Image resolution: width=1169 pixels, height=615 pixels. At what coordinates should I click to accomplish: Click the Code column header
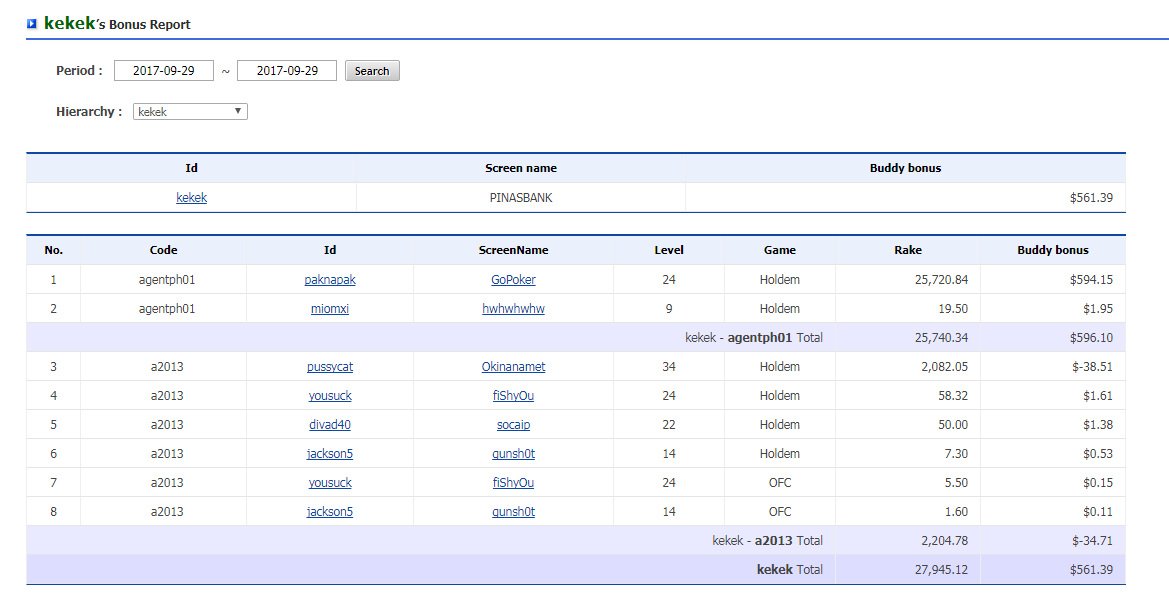point(163,250)
